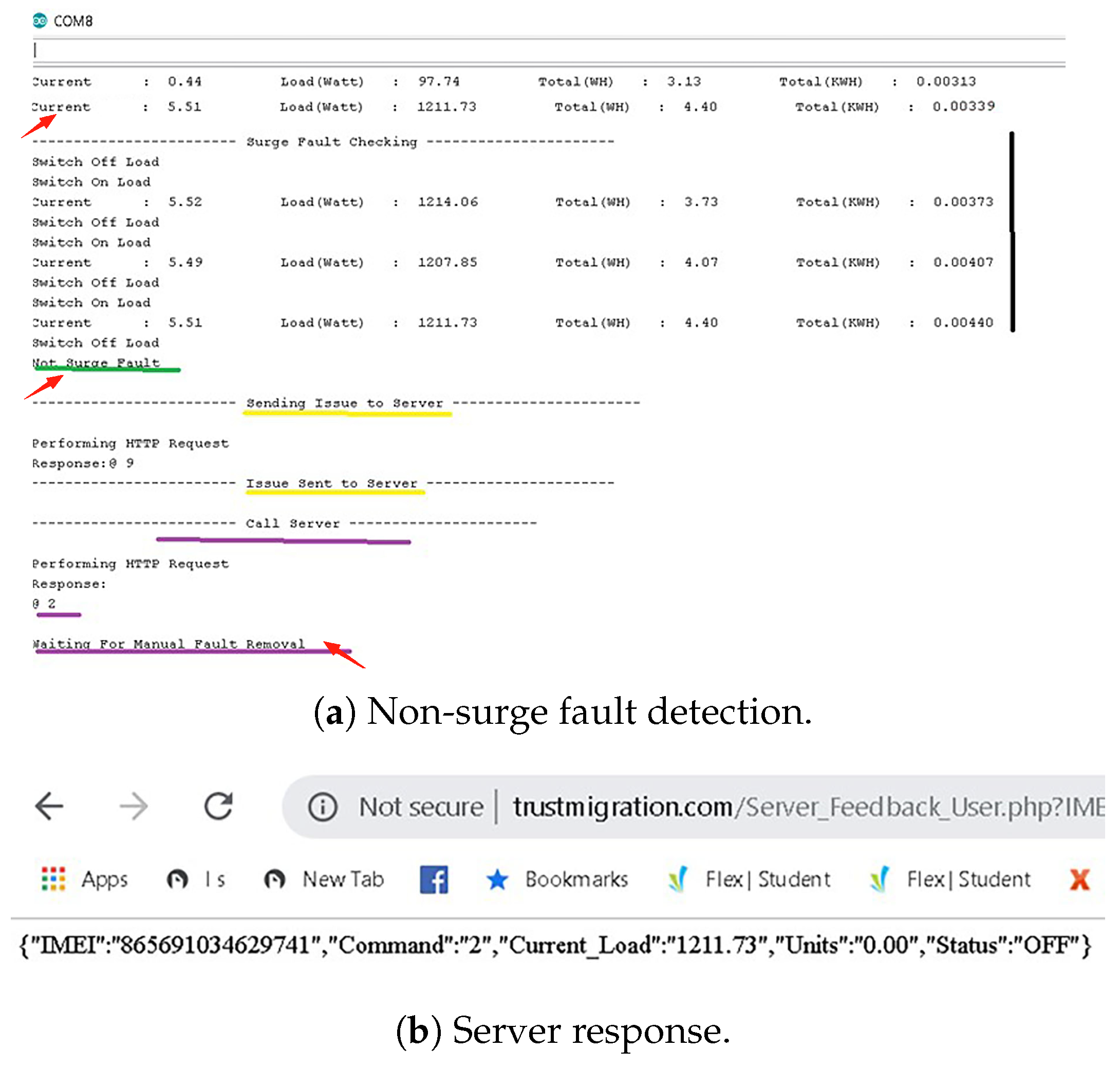Click the JSON response text line
The width and height of the screenshot is (1120, 1068).
click(x=555, y=945)
